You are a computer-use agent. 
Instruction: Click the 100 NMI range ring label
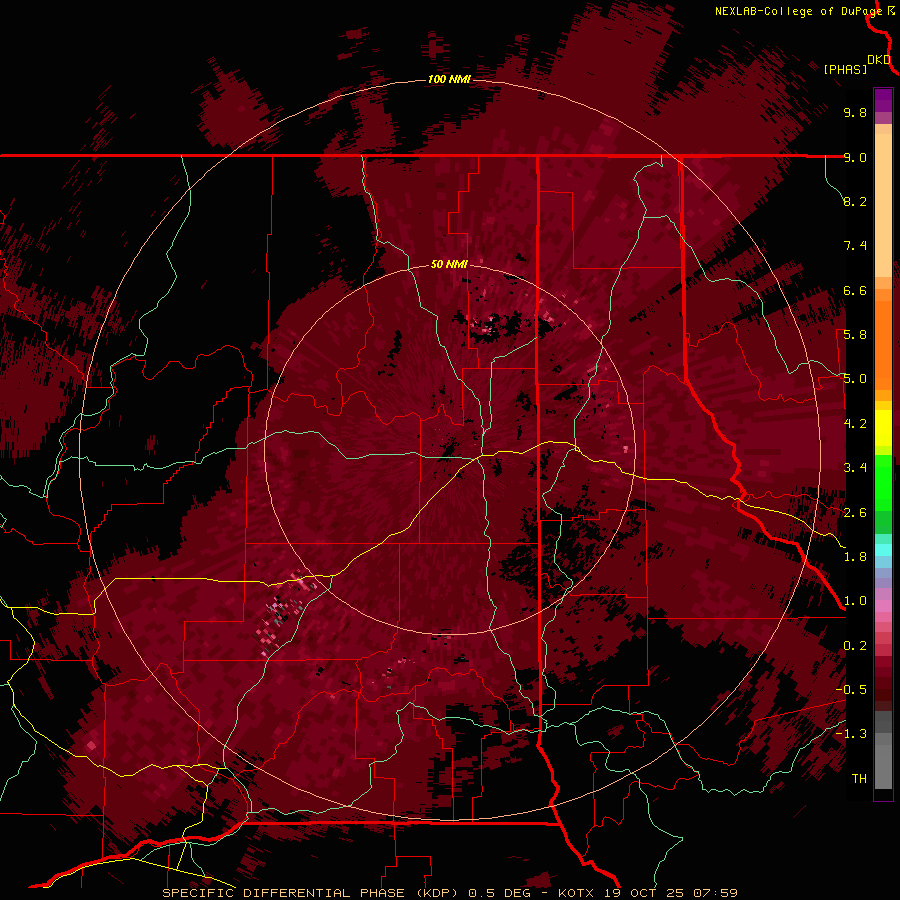pos(449,79)
